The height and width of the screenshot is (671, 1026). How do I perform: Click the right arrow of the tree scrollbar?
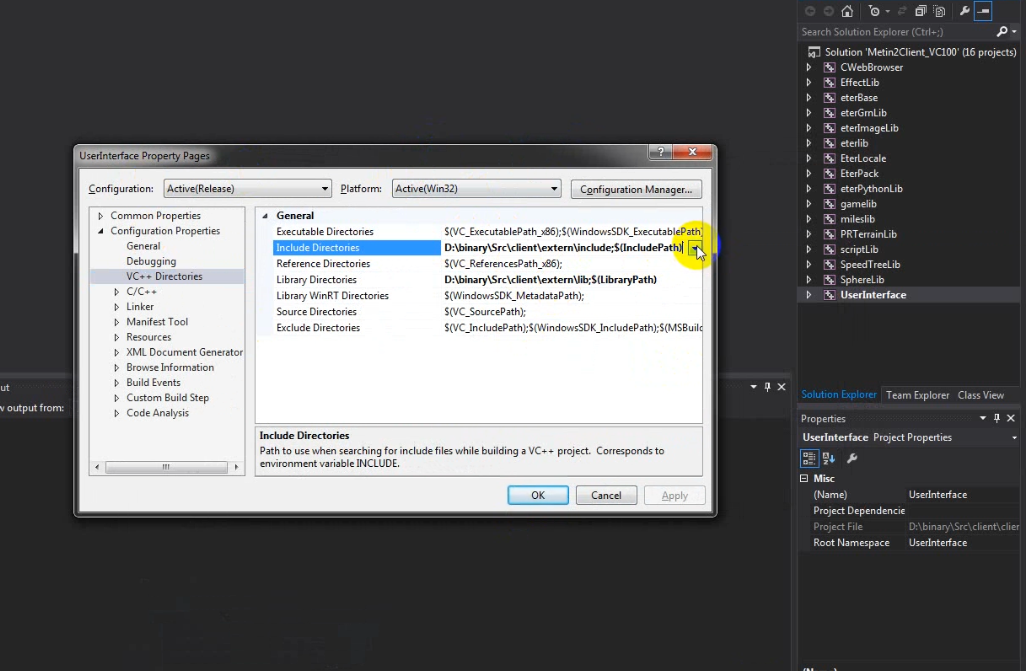236,467
